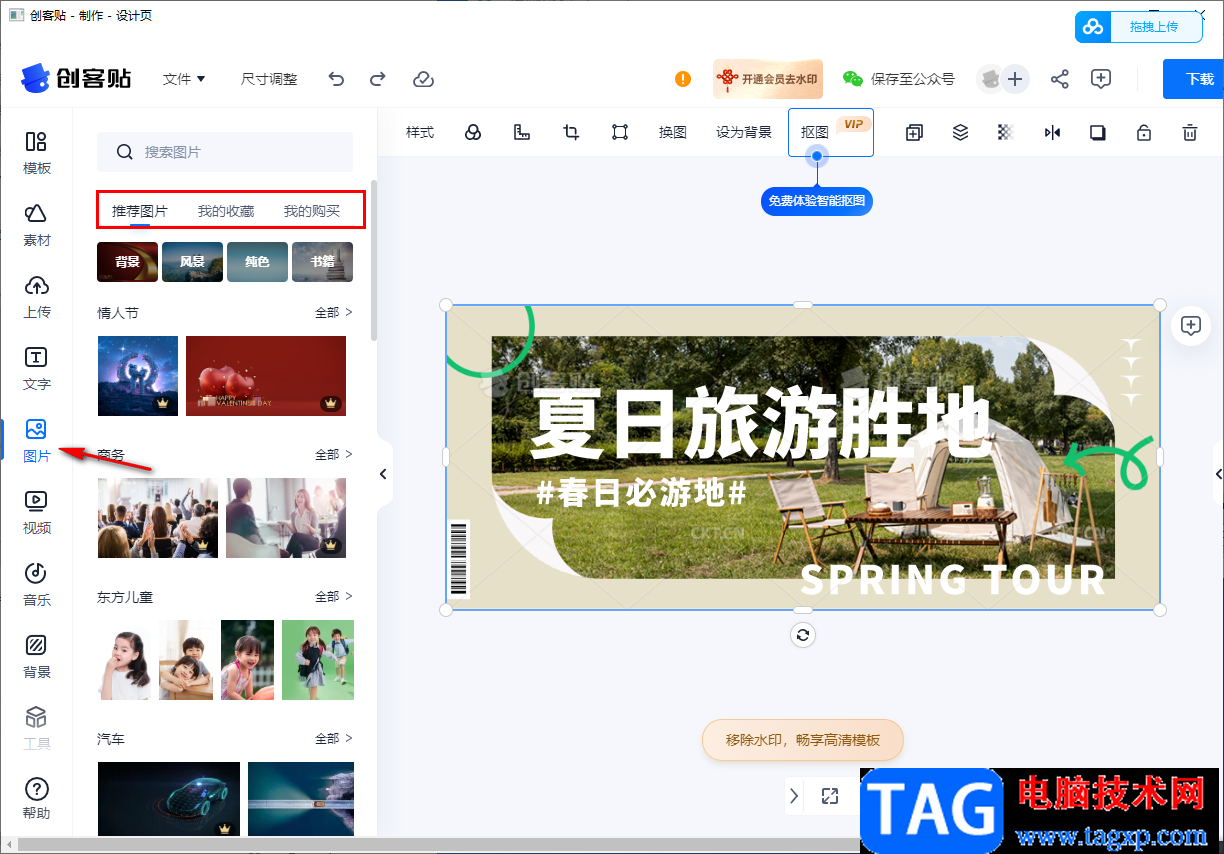
Task: Click 开通会员去水印 membership button
Action: point(768,79)
